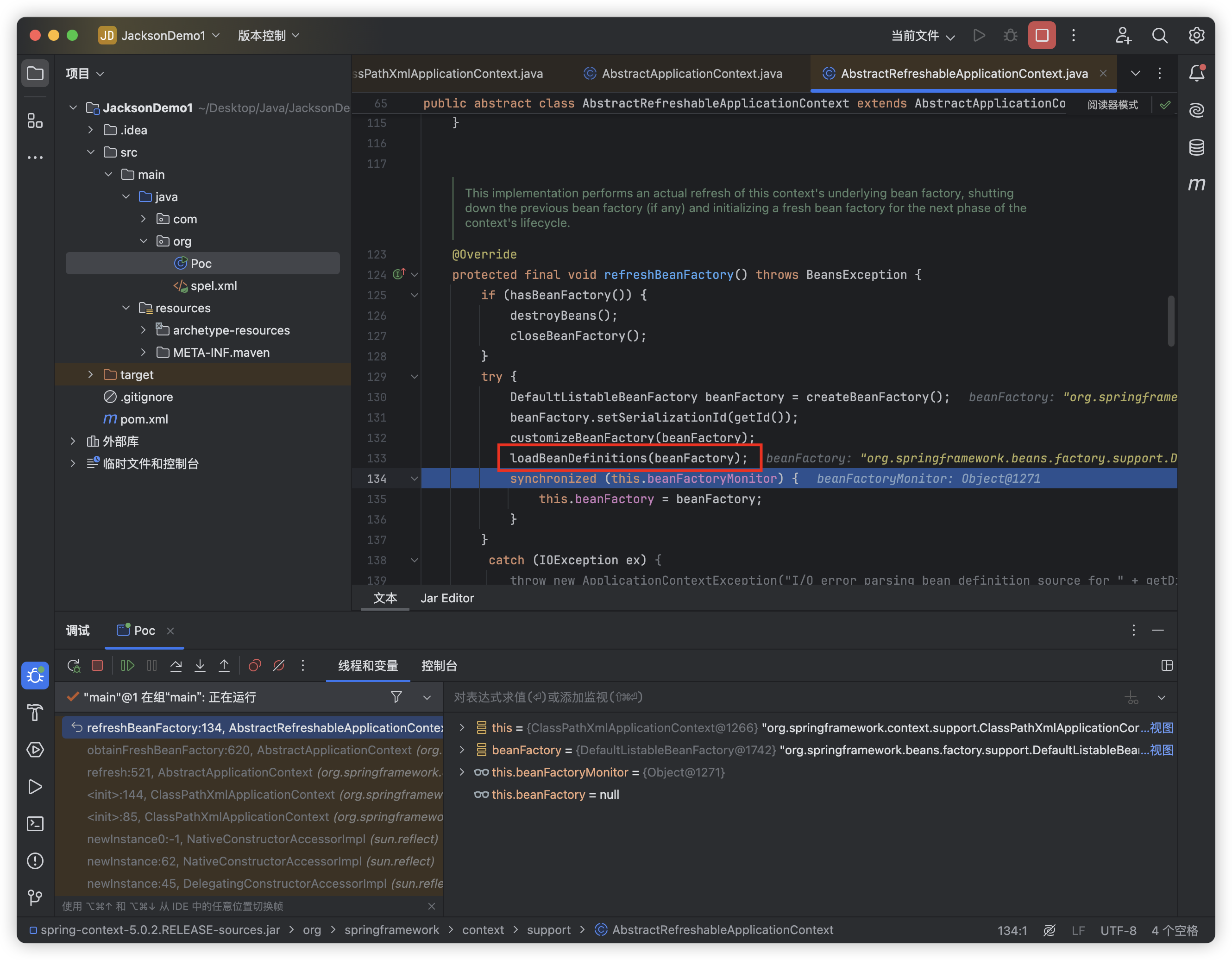Step over in debugger toolbar
This screenshot has width=1232, height=960.
[176, 665]
